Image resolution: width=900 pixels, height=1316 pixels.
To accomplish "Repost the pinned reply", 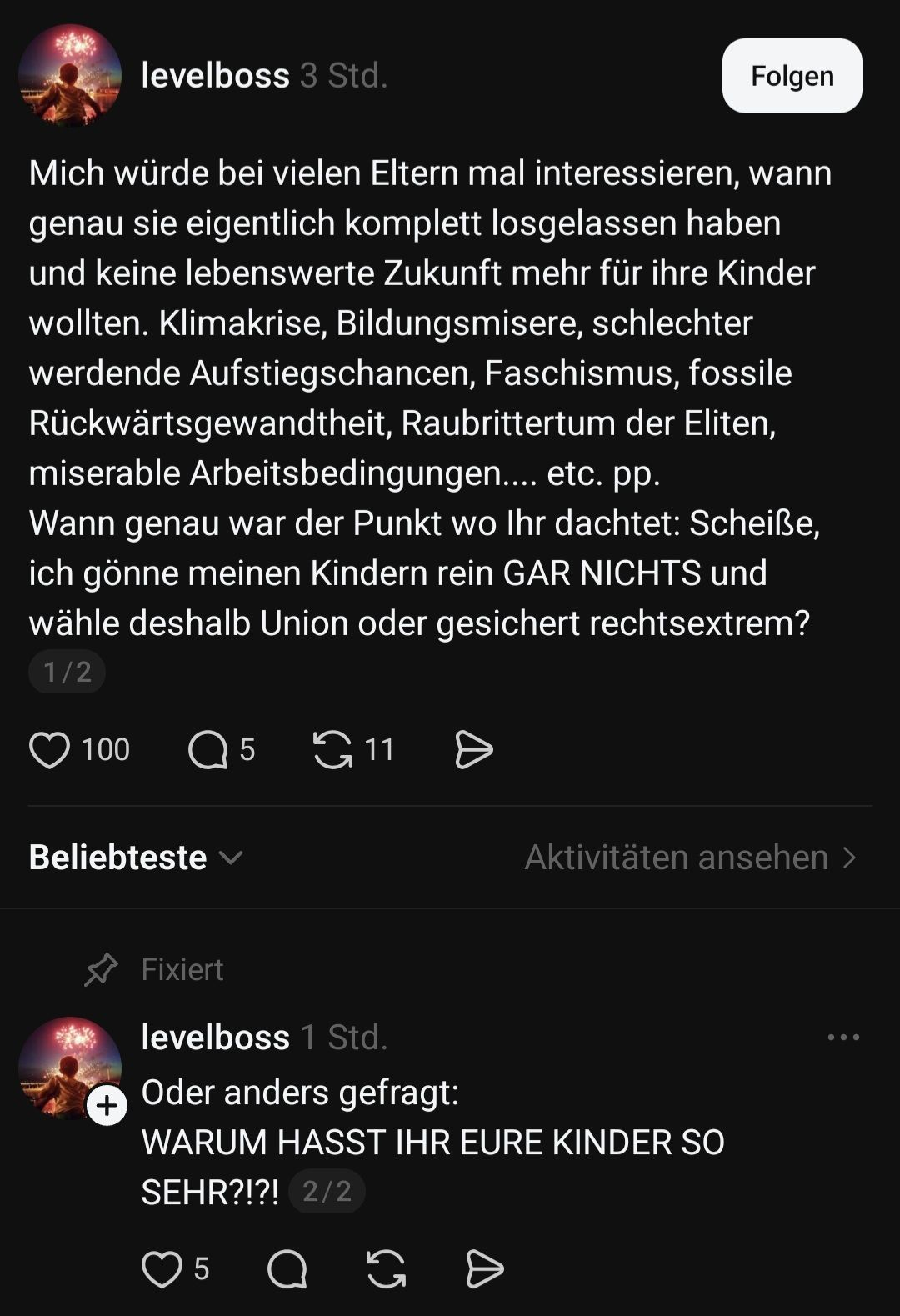I will (386, 1269).
